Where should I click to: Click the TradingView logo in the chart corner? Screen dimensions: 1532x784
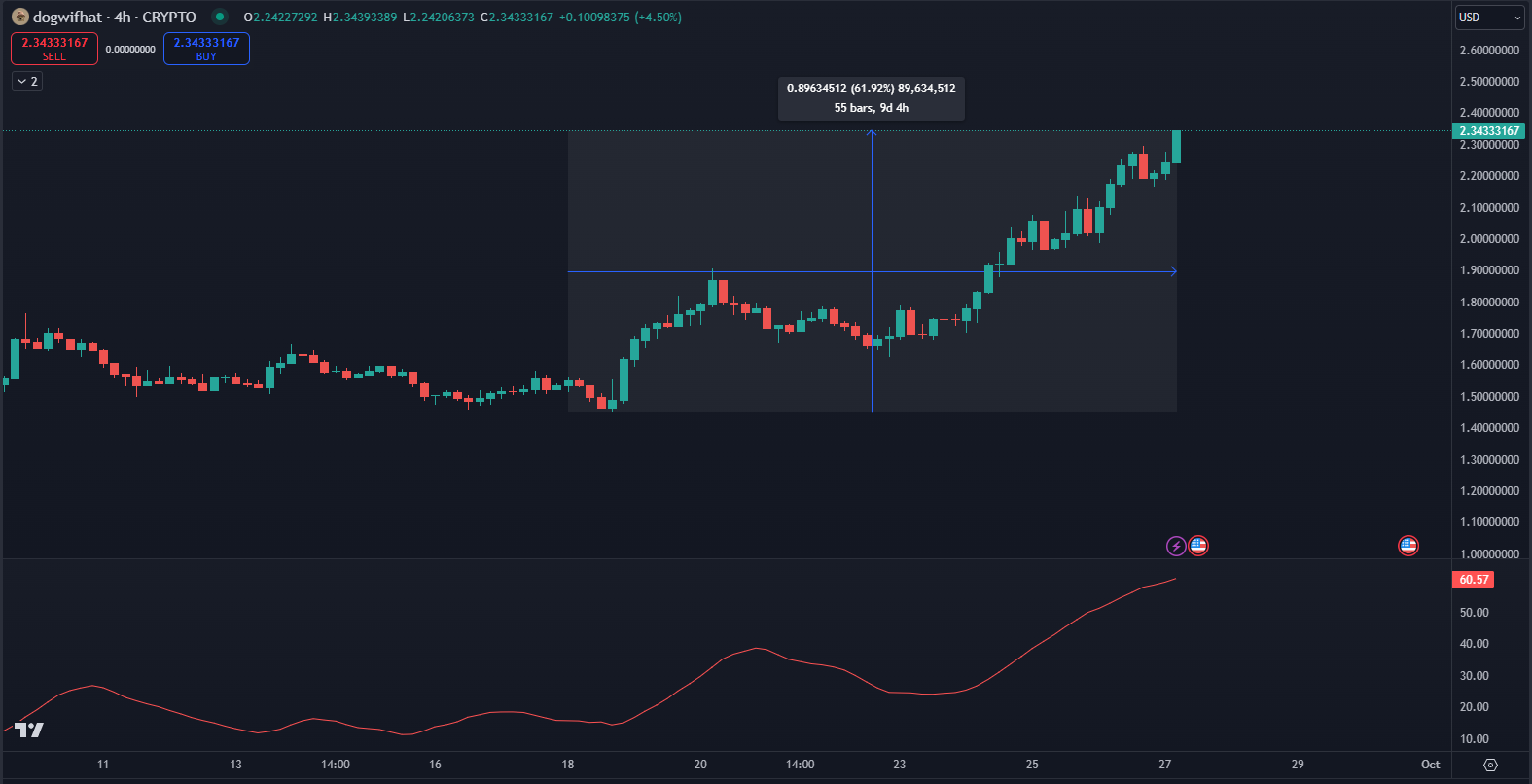coord(29,730)
